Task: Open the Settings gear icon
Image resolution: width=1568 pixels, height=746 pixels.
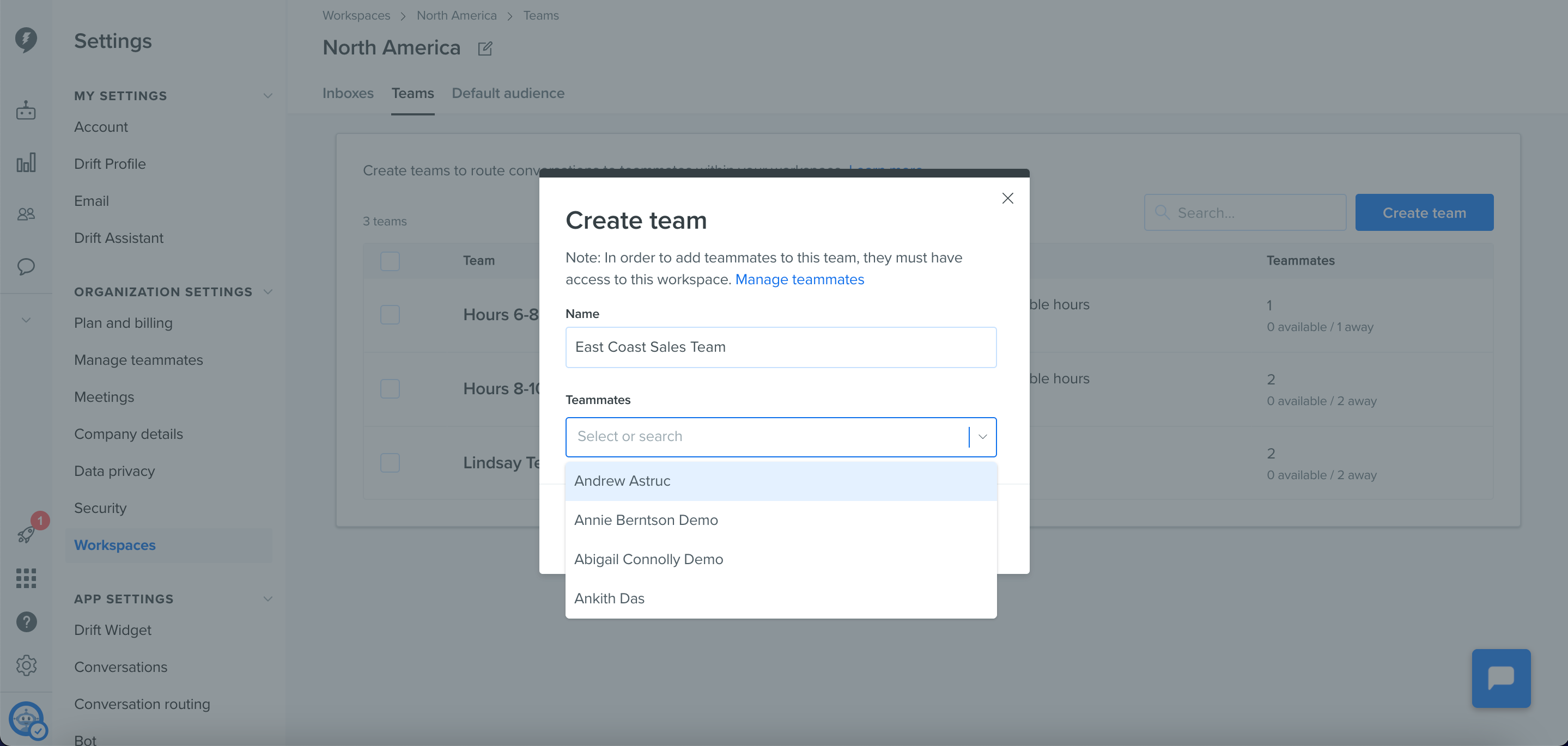Action: [x=26, y=665]
